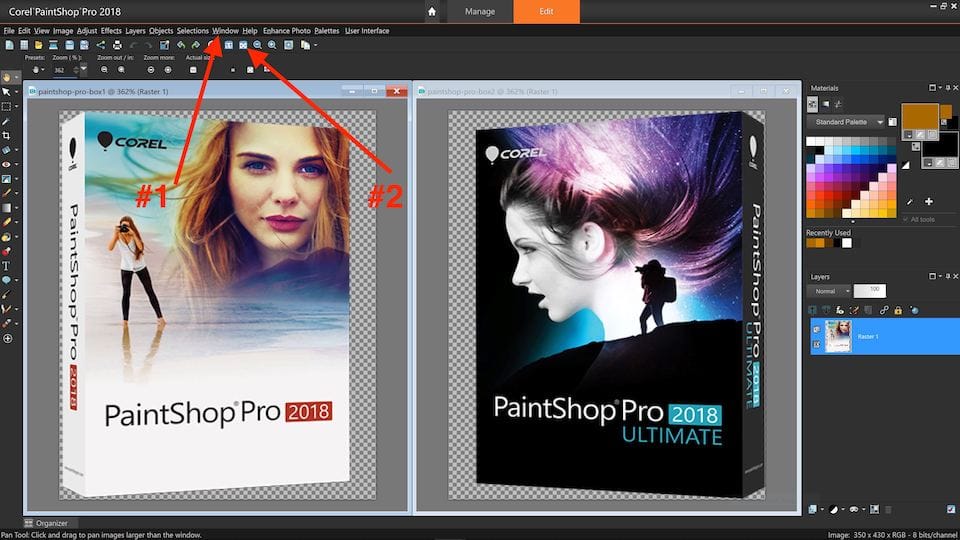This screenshot has width=960, height=540.
Task: Select the Flood Fill gradient tool
Action: (x=6, y=208)
